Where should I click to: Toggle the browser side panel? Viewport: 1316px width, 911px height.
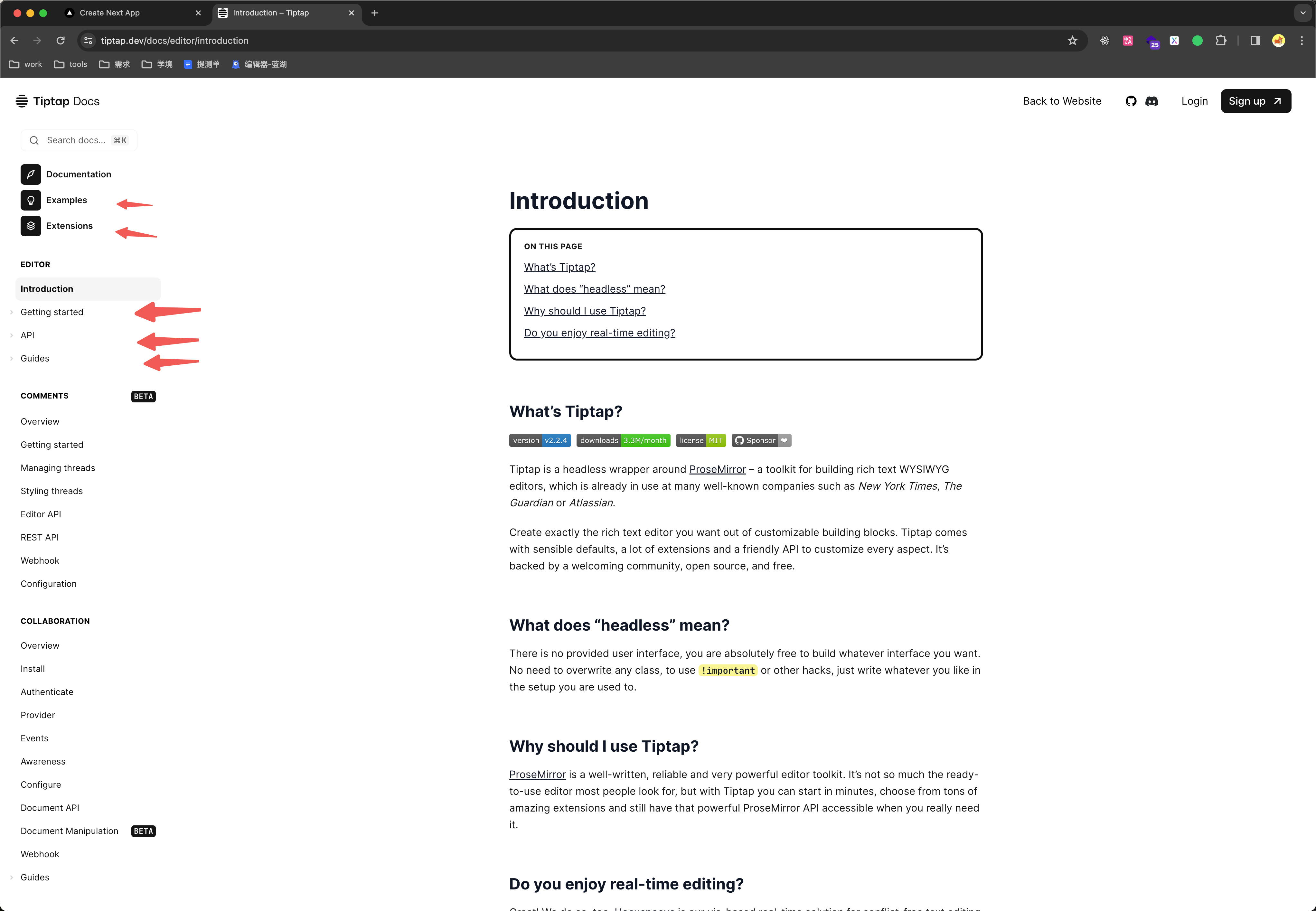click(x=1255, y=41)
